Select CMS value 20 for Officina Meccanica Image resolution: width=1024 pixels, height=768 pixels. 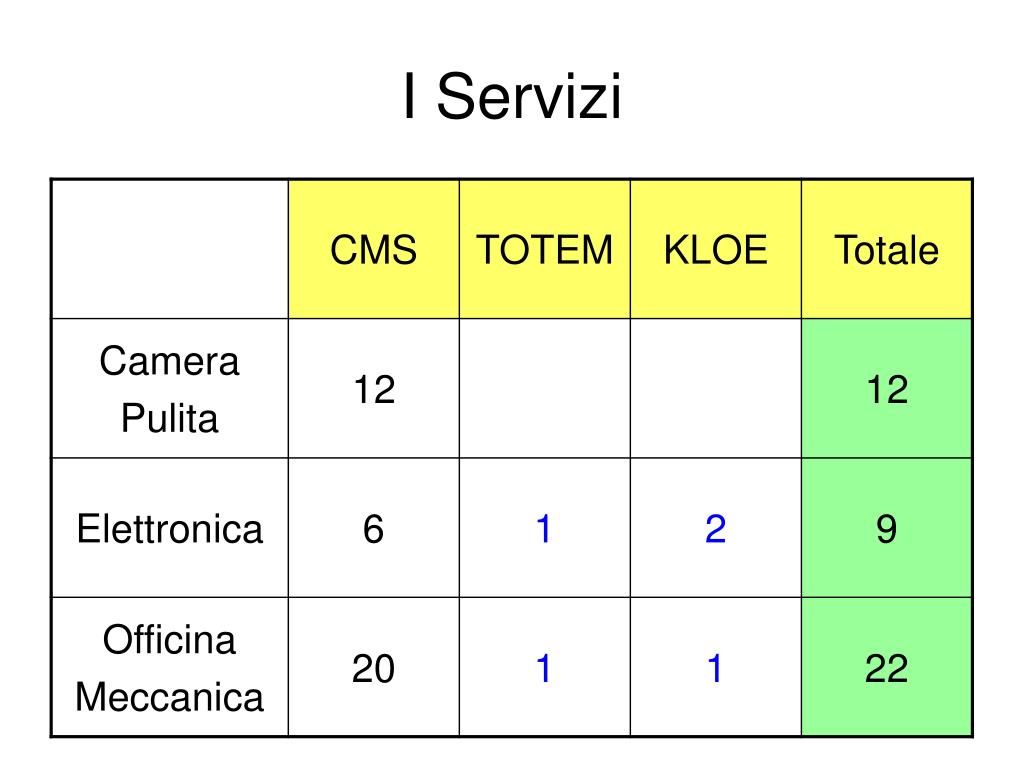[374, 668]
